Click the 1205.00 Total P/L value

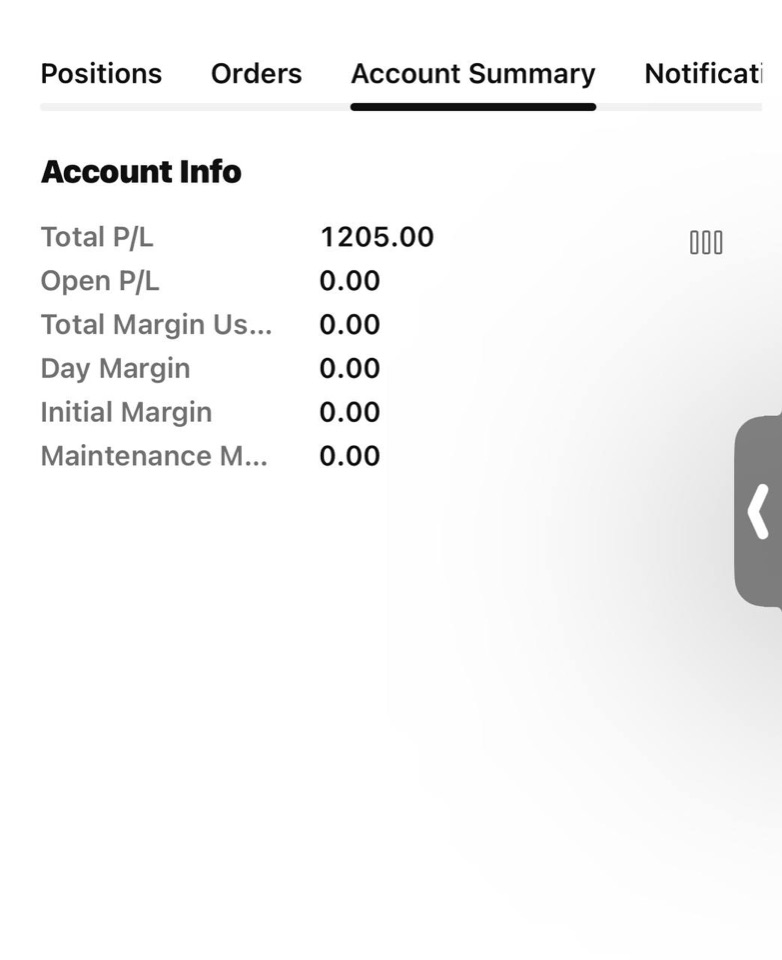click(377, 237)
